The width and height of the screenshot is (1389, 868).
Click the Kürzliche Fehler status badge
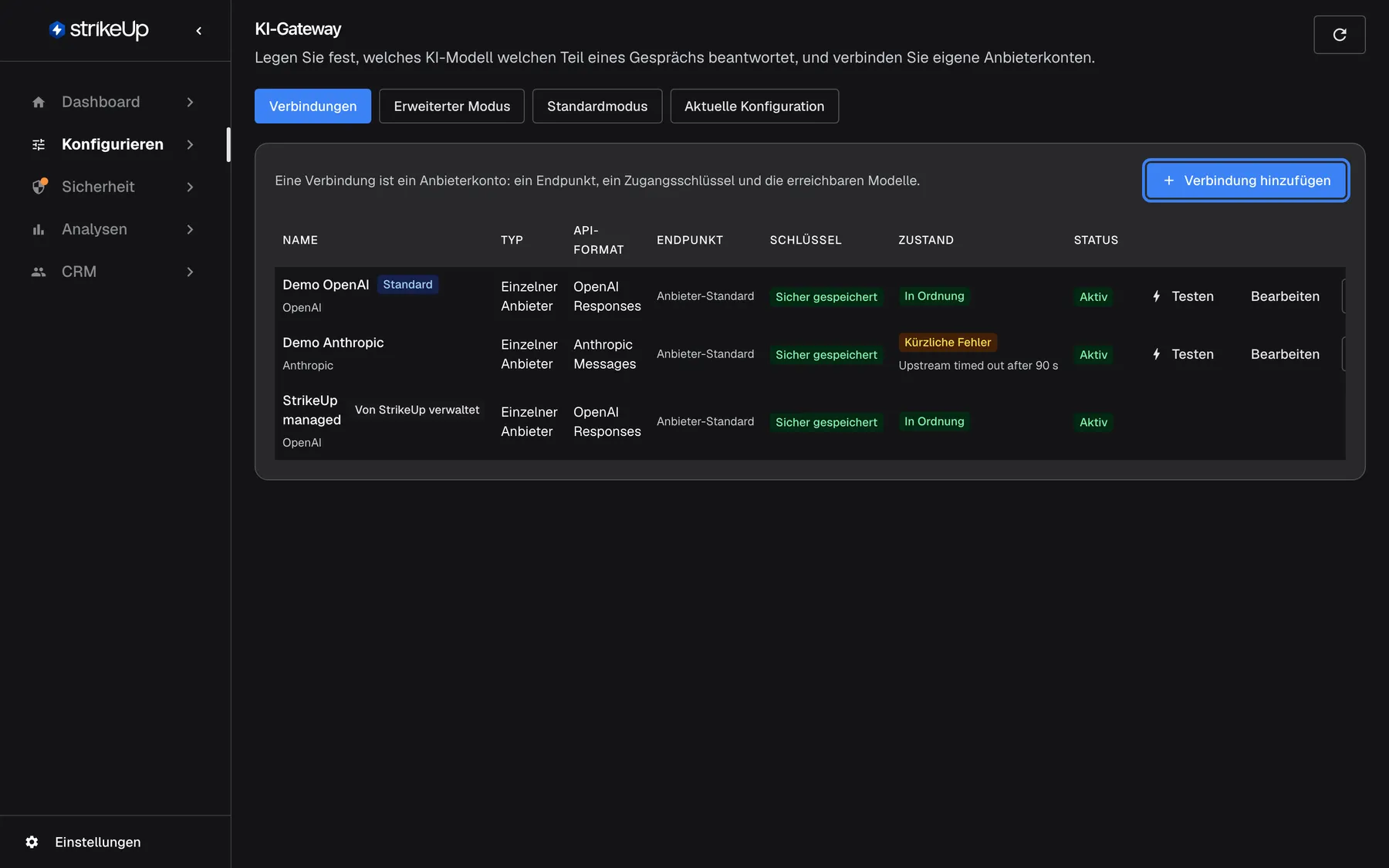948,343
